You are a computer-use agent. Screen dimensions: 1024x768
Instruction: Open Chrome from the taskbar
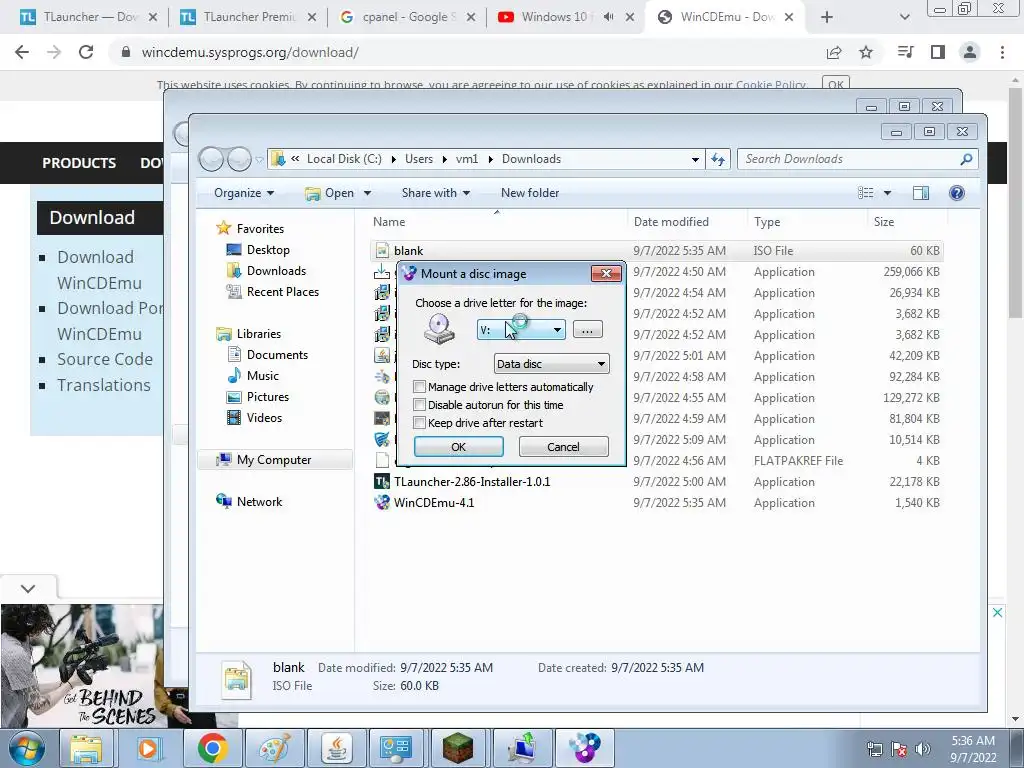[x=213, y=748]
